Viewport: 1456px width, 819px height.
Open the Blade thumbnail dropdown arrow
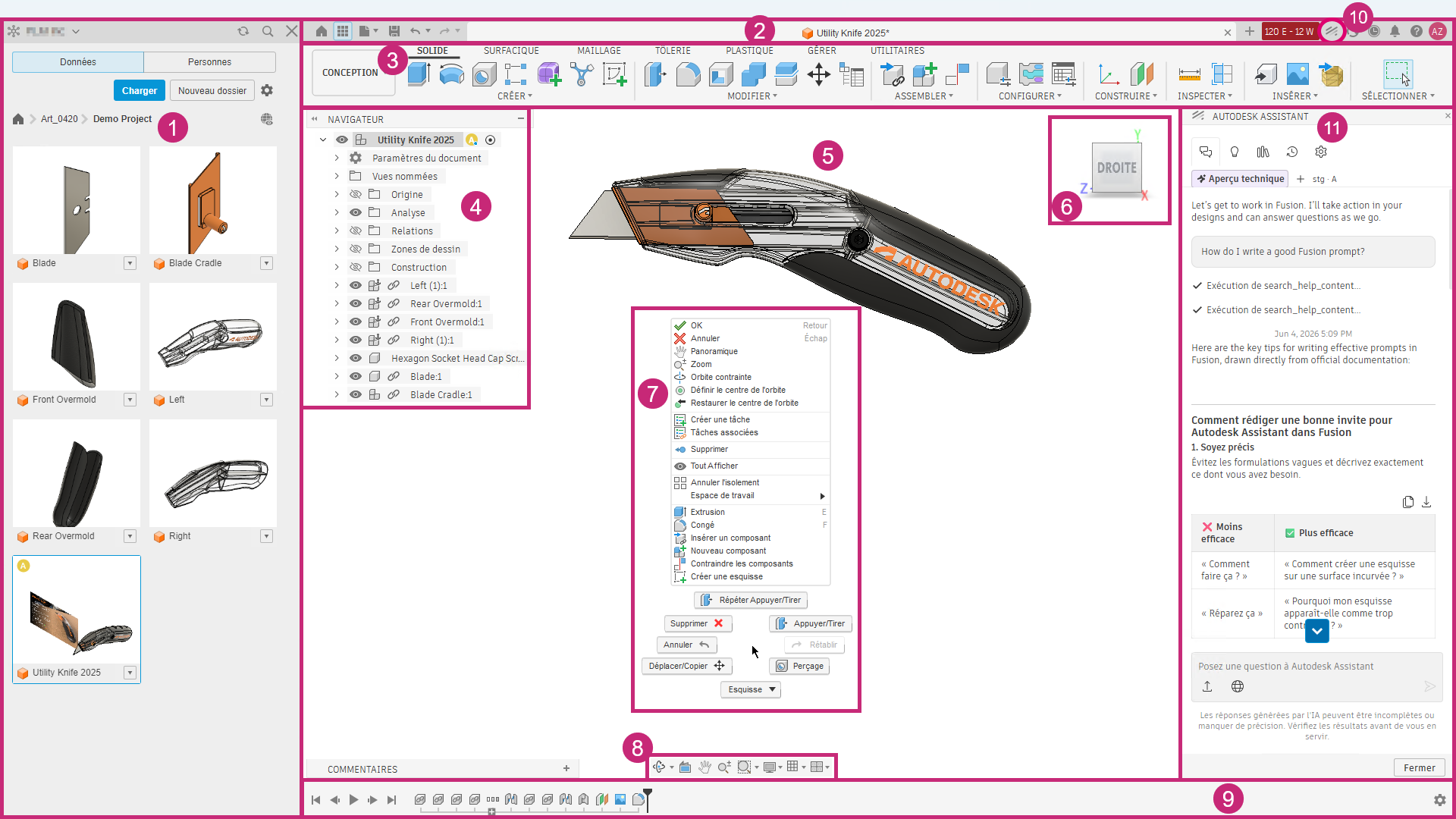pyautogui.click(x=130, y=263)
